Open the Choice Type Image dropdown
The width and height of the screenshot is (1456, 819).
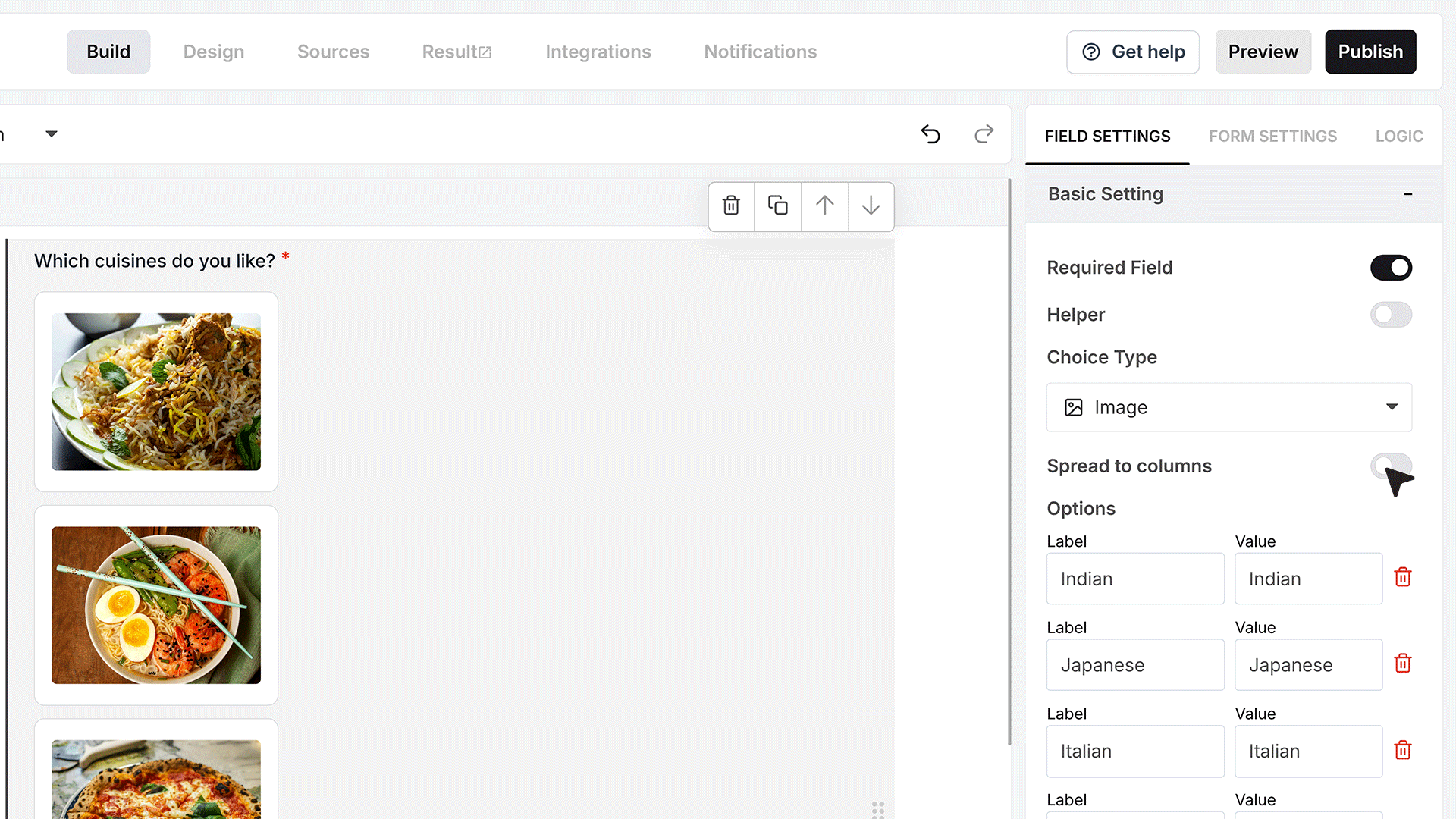point(1229,407)
